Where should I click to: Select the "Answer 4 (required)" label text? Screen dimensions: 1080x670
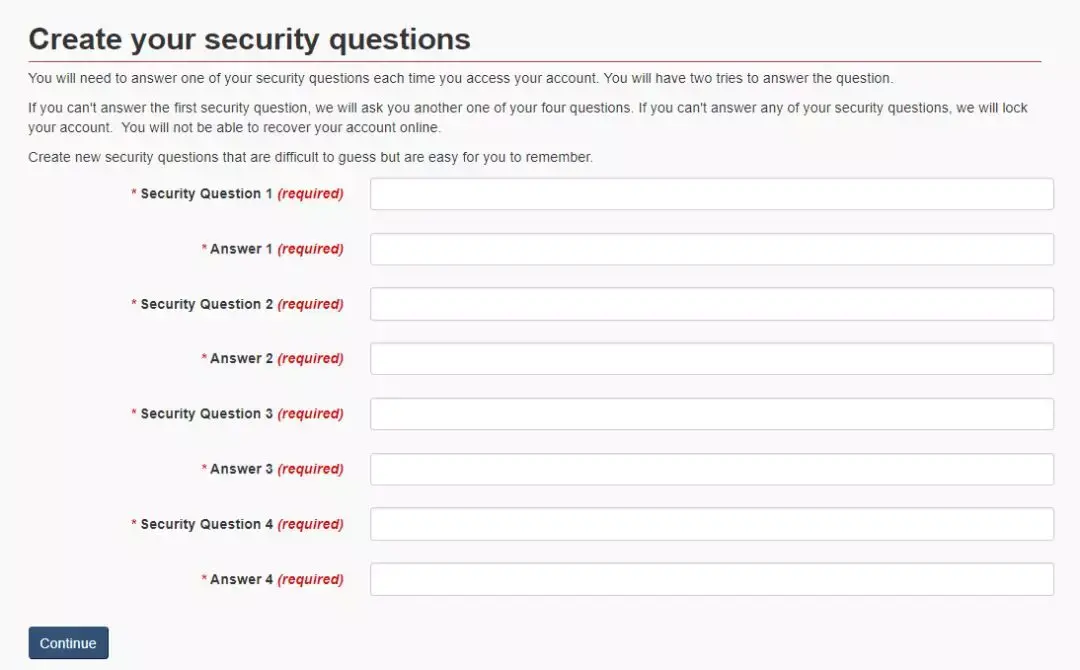pyautogui.click(x=273, y=579)
